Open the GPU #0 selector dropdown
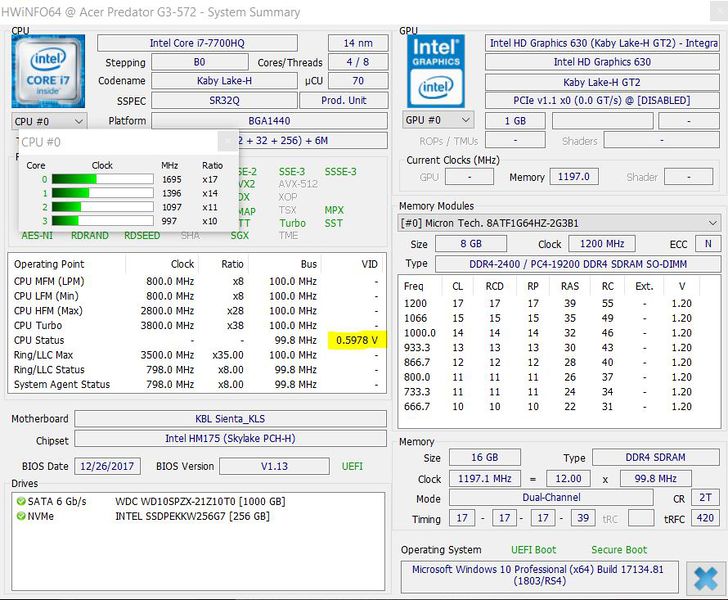Screen dimensions: 728x600 point(438,120)
